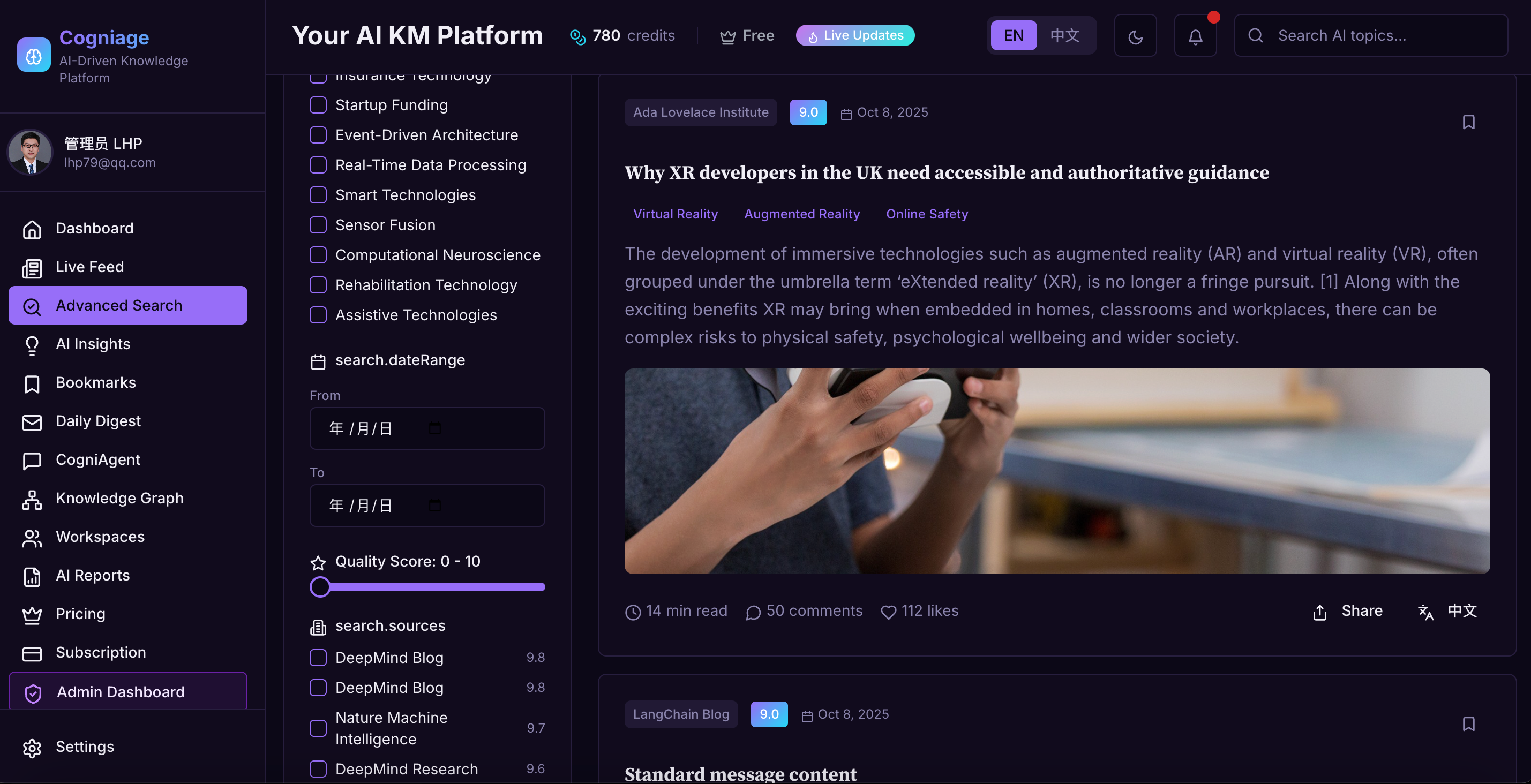
Task: Adjust the Quality Score slider handle
Action: click(x=320, y=587)
